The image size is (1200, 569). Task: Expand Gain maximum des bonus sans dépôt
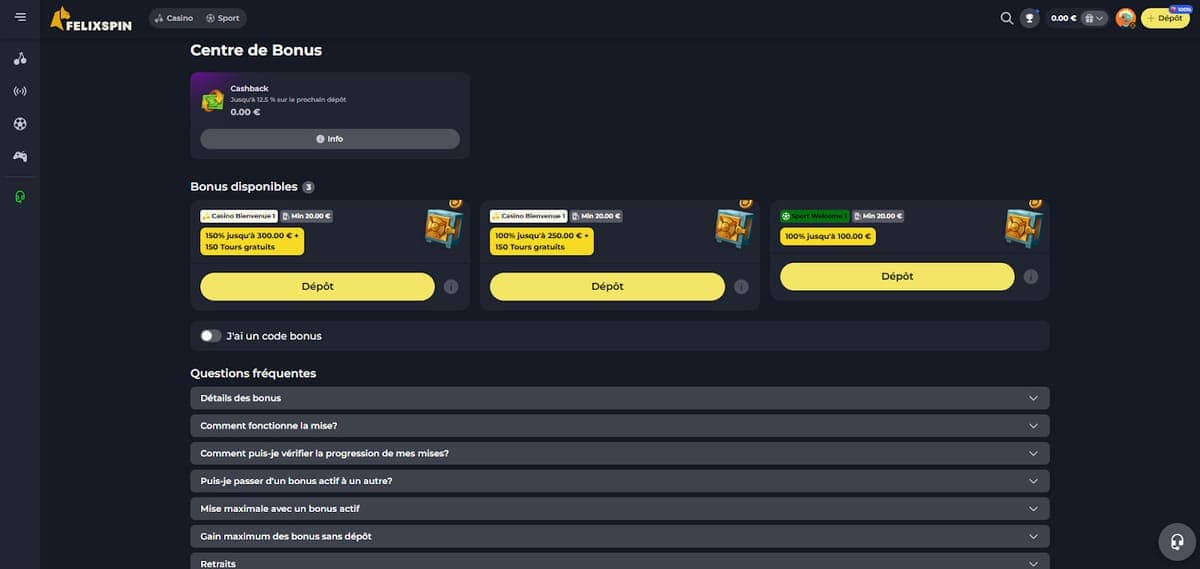coord(620,536)
